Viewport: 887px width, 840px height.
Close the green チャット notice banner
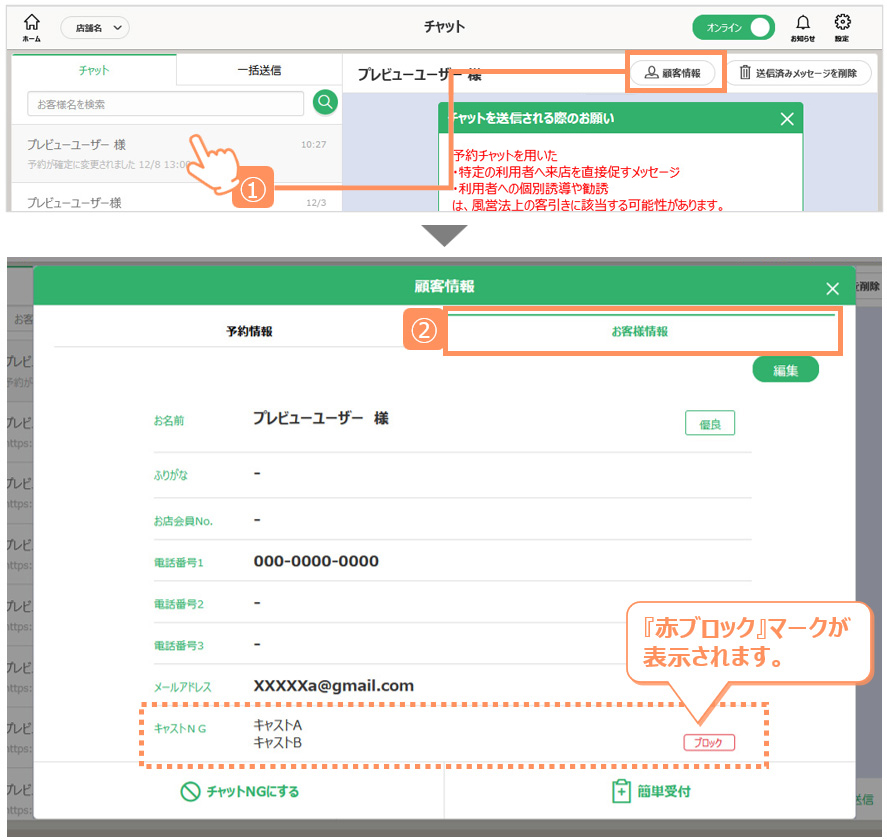(787, 119)
